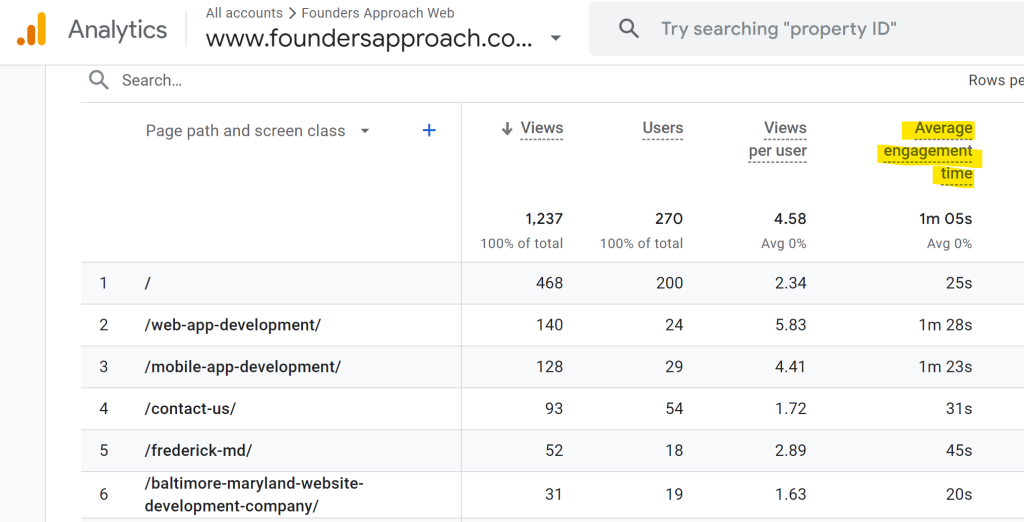Image resolution: width=1024 pixels, height=522 pixels.
Task: Sort by Average engagement time header
Action: [927, 151]
